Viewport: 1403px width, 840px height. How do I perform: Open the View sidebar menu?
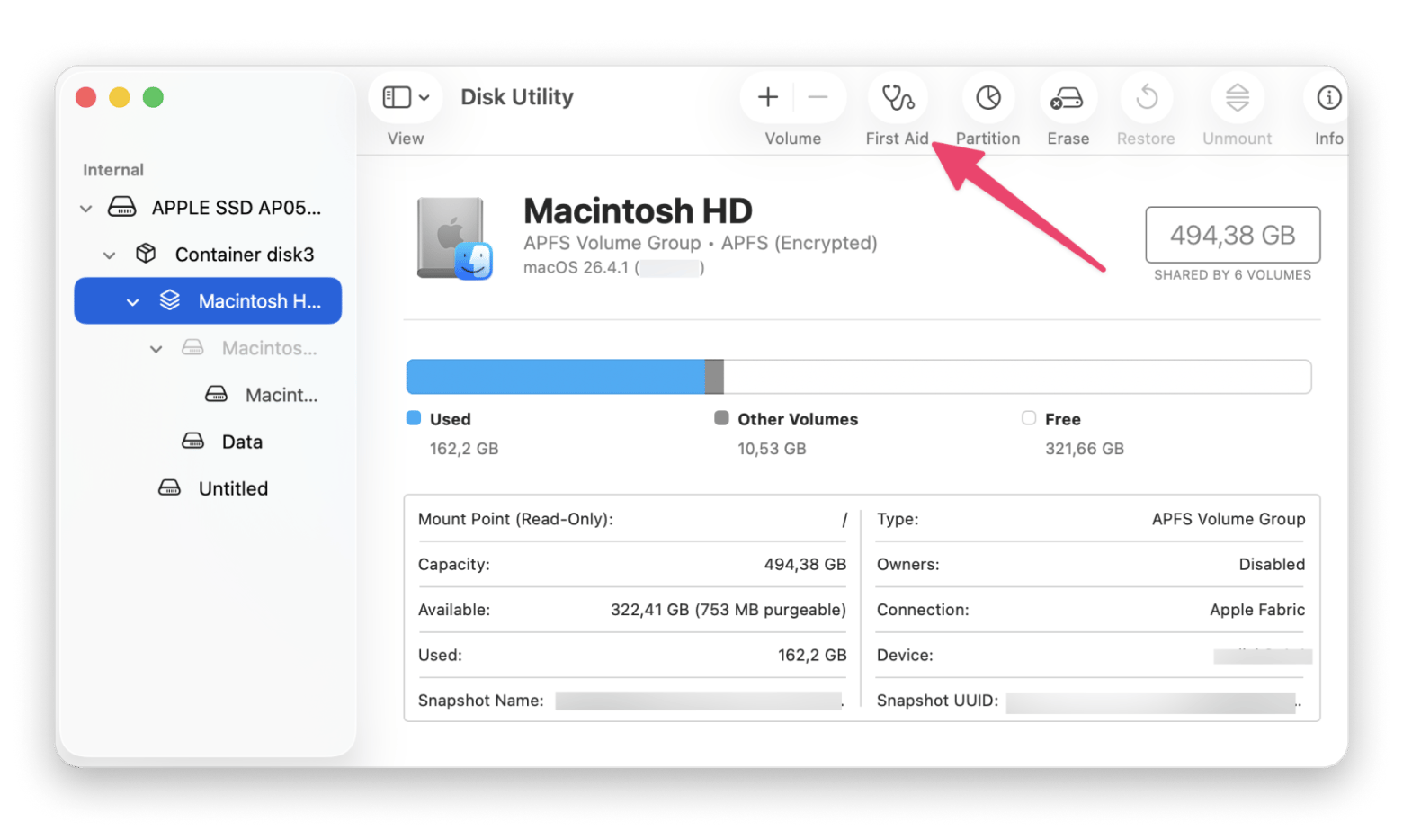coord(406,97)
